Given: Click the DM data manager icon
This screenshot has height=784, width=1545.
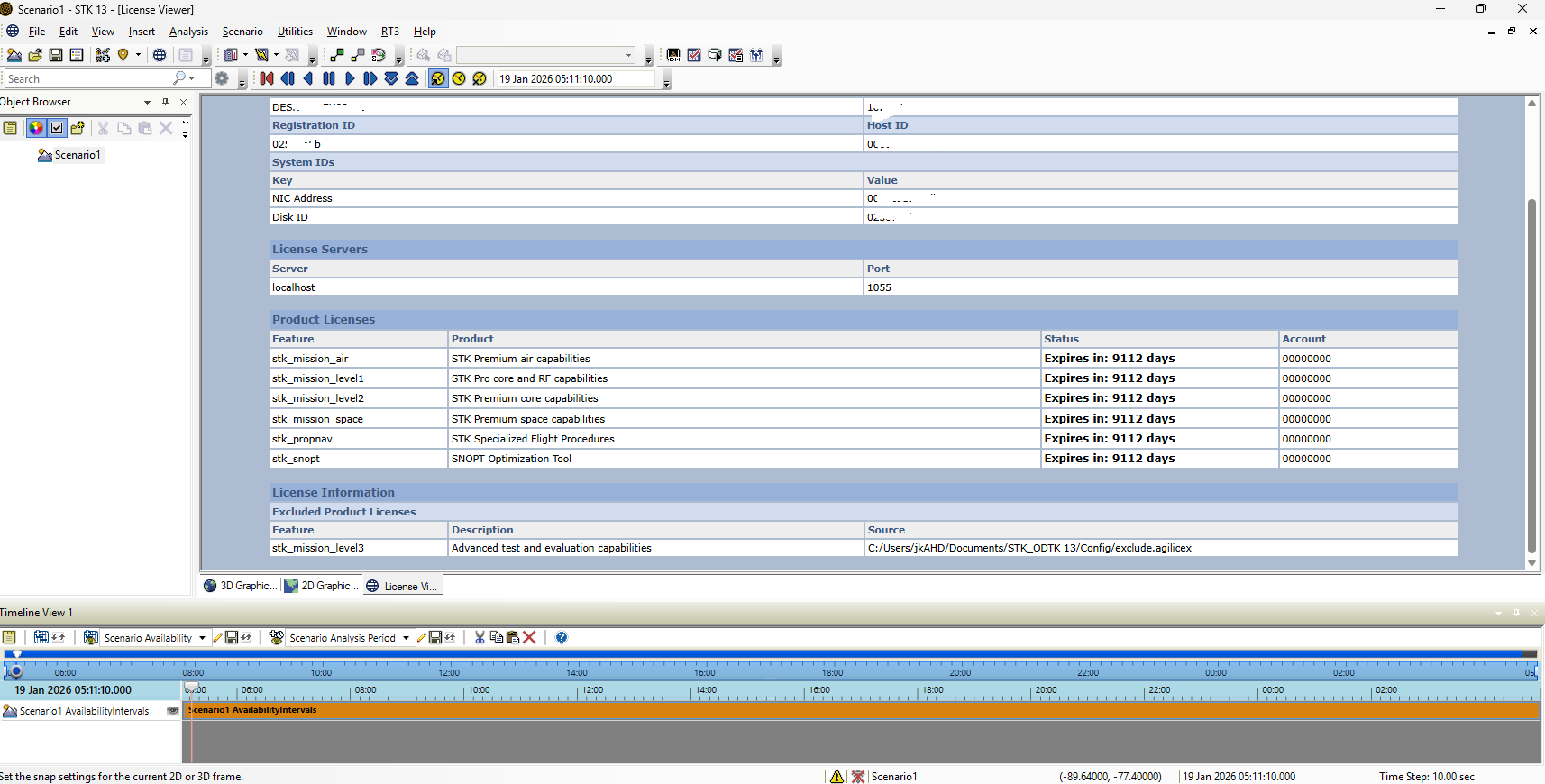Looking at the screenshot, I should [673, 55].
